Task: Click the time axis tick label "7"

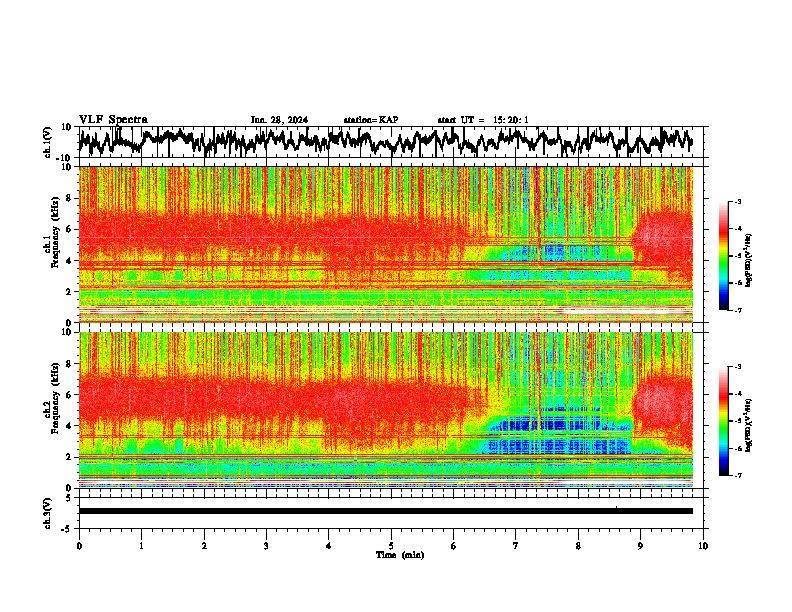Action: (x=516, y=546)
